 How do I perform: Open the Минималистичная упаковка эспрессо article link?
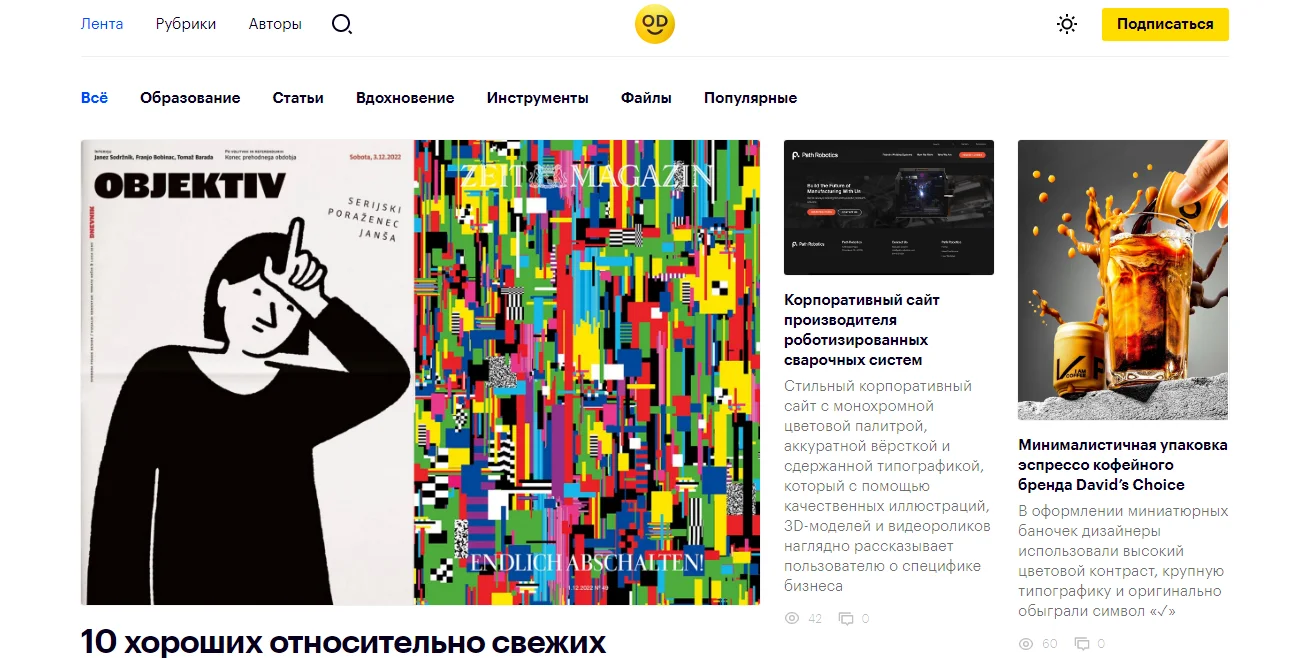1123,465
